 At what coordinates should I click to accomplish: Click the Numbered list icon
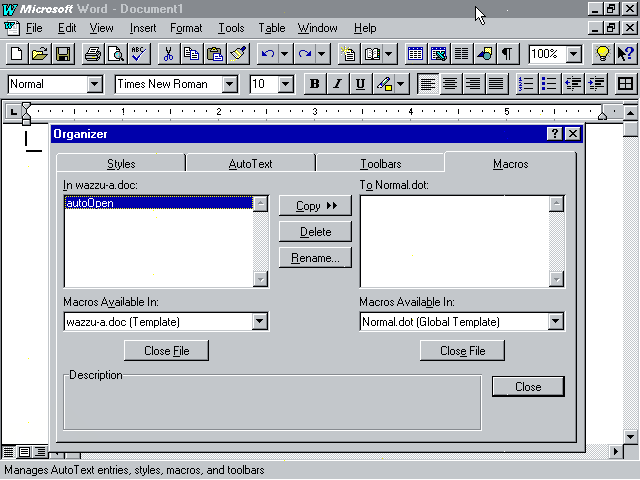pyautogui.click(x=526, y=84)
